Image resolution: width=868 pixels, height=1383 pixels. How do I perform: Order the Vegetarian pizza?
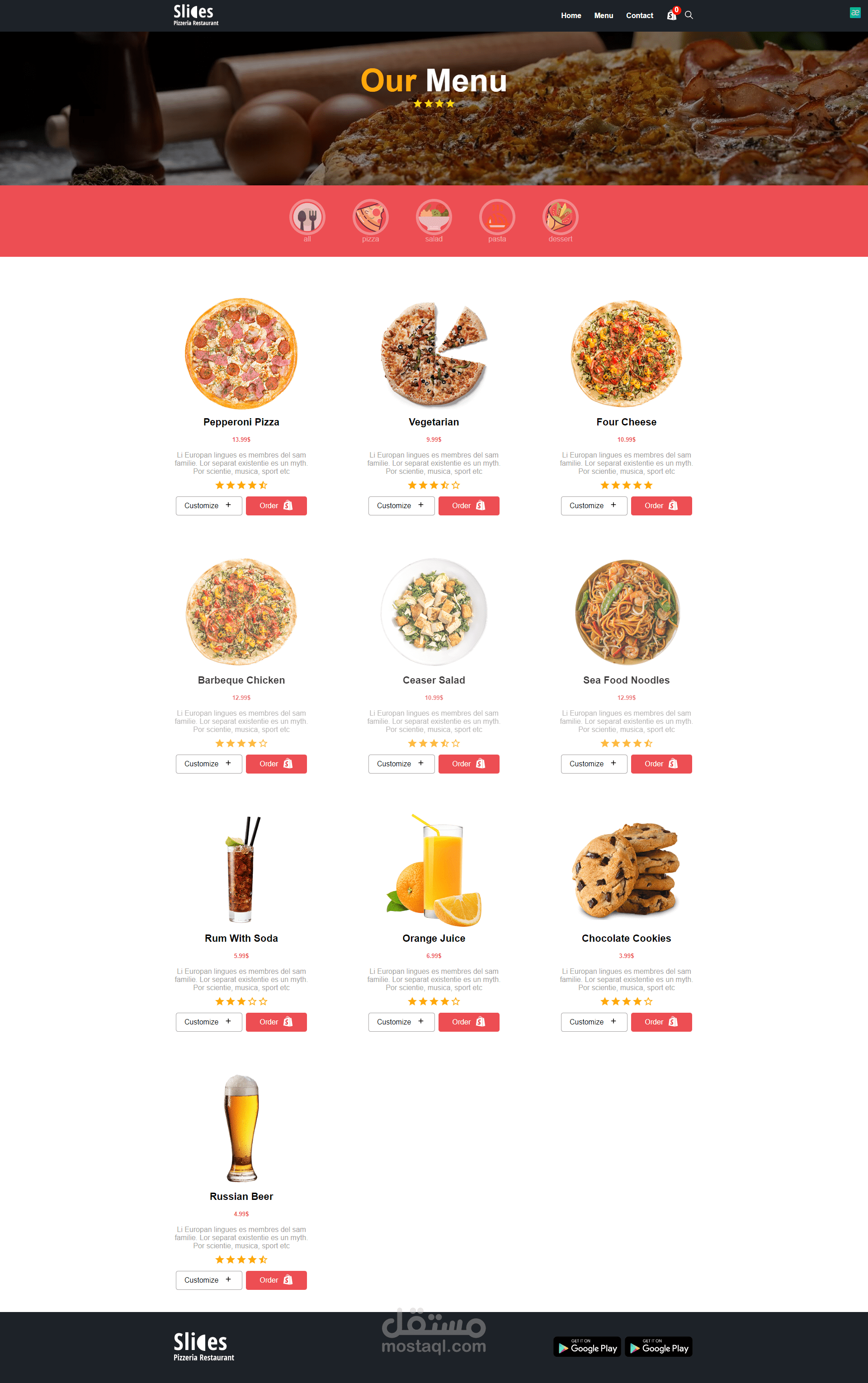pos(468,506)
